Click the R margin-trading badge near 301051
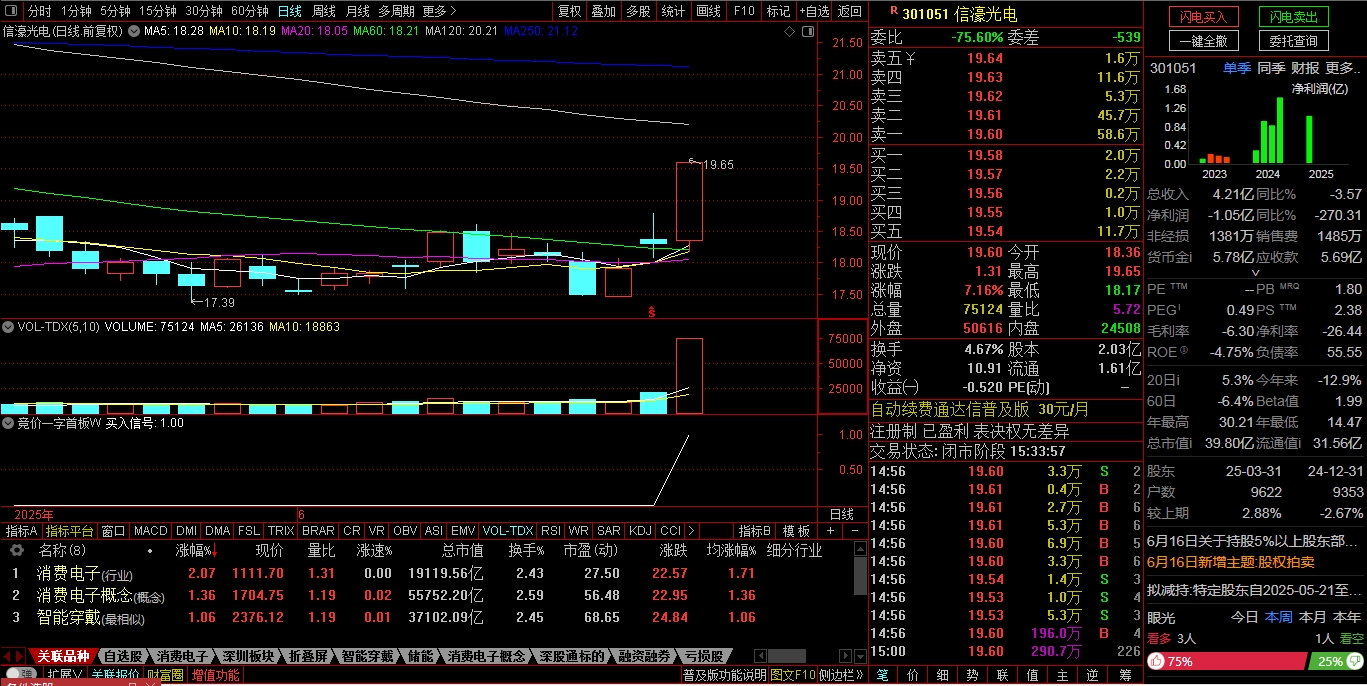Screen dimensions: 1367x686 click(893, 10)
